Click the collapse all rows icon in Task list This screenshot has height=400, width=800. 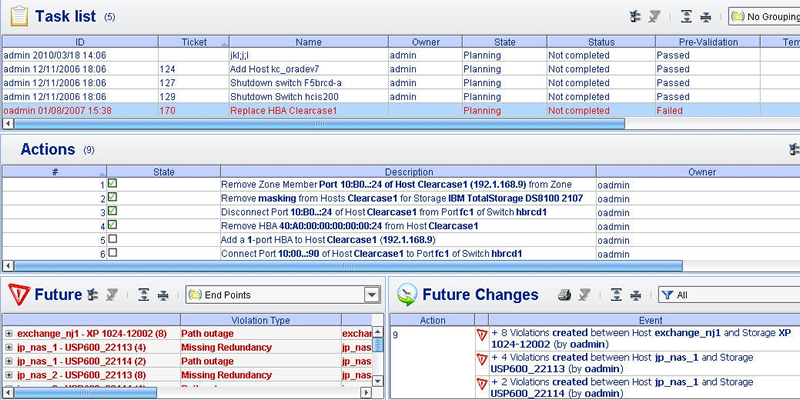tap(706, 16)
